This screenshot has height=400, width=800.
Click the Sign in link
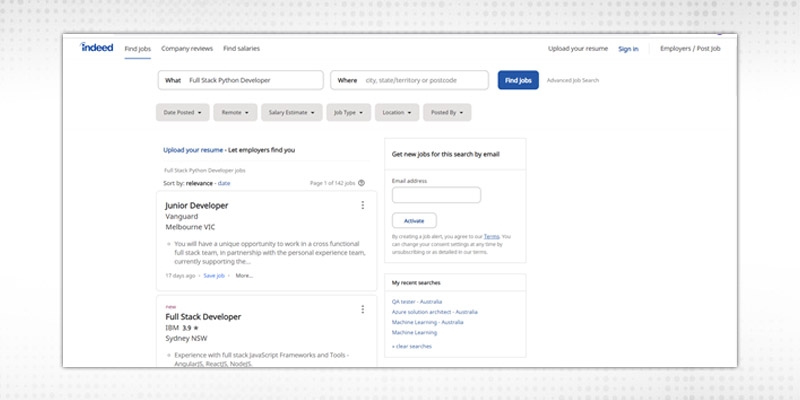coord(628,48)
